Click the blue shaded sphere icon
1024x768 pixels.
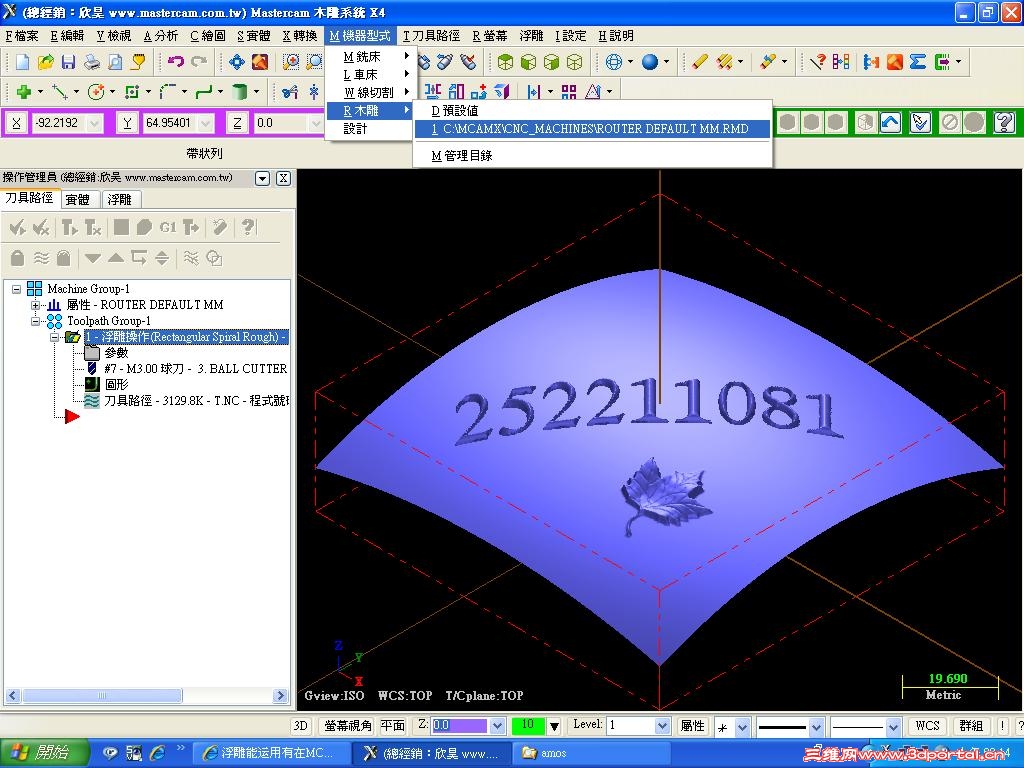click(650, 62)
